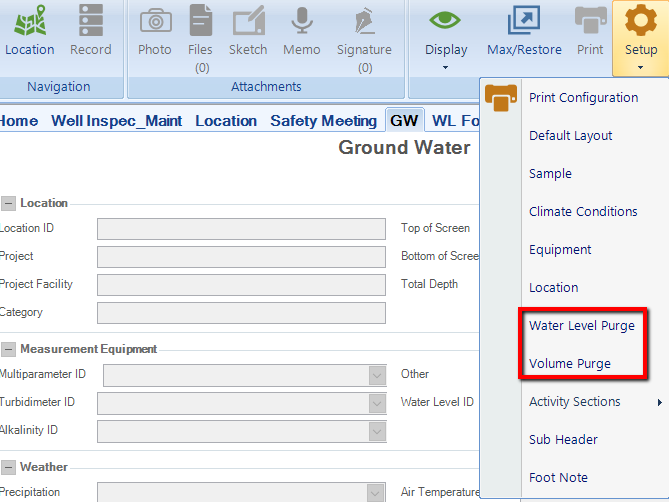669x502 pixels.
Task: Choose Equipment from Setup menu
Action: (560, 250)
